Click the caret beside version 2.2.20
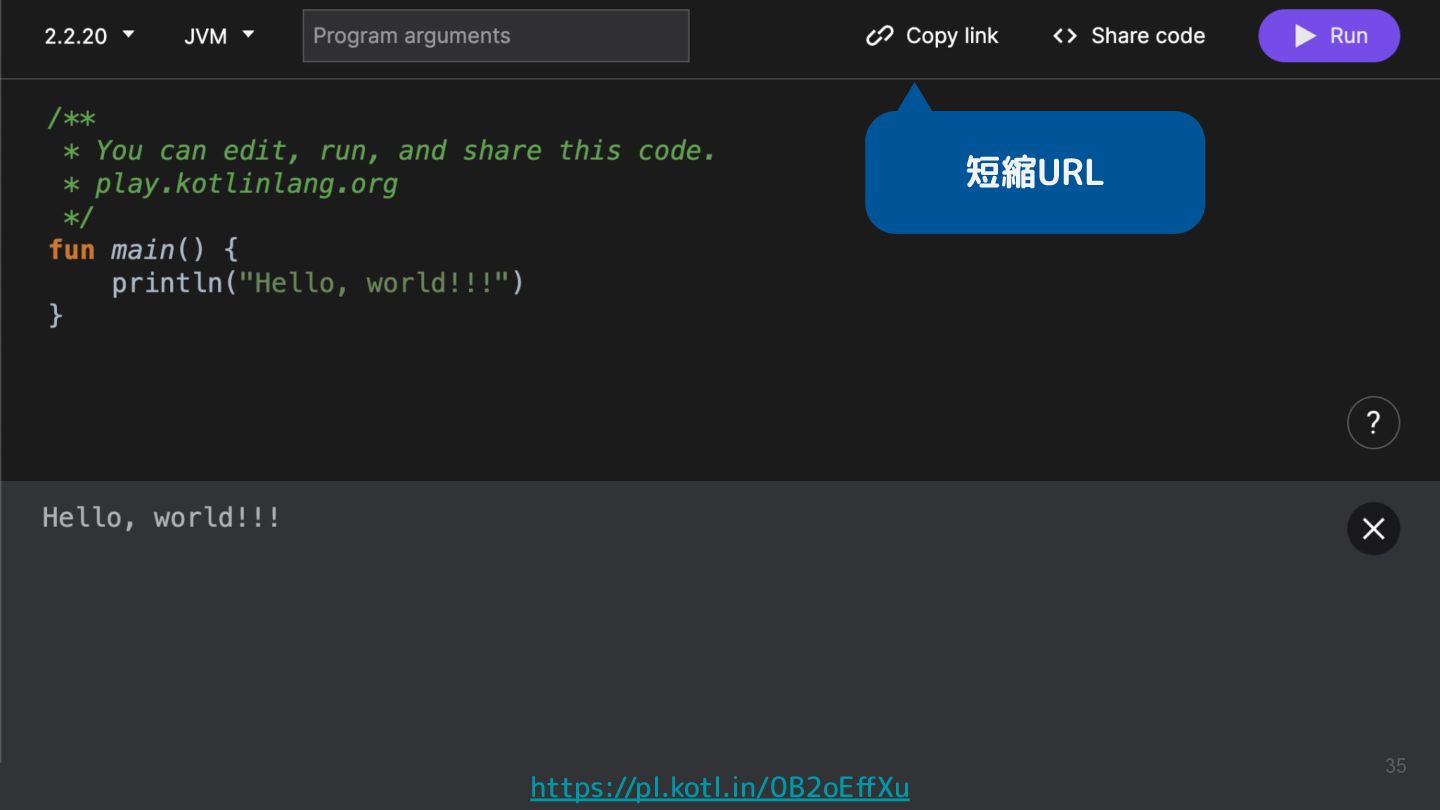Viewport: 1440px width, 810px height. point(128,35)
